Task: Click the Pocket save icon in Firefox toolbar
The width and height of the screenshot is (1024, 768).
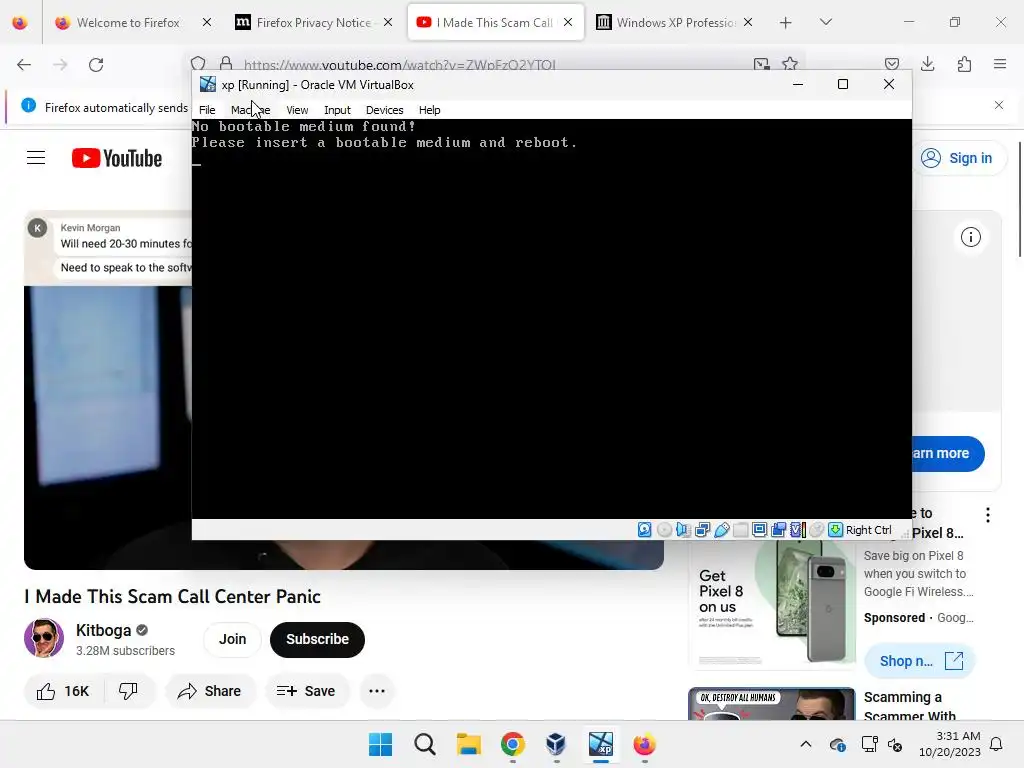Action: point(891,64)
